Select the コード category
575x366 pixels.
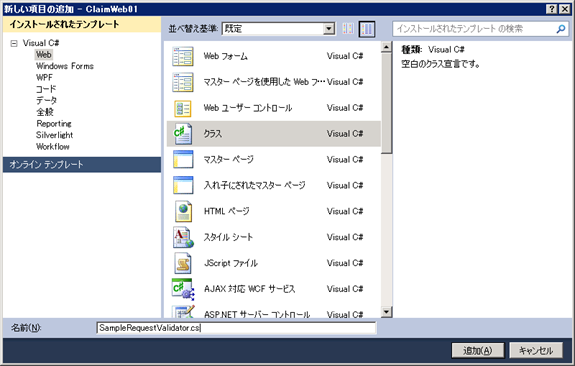point(46,89)
